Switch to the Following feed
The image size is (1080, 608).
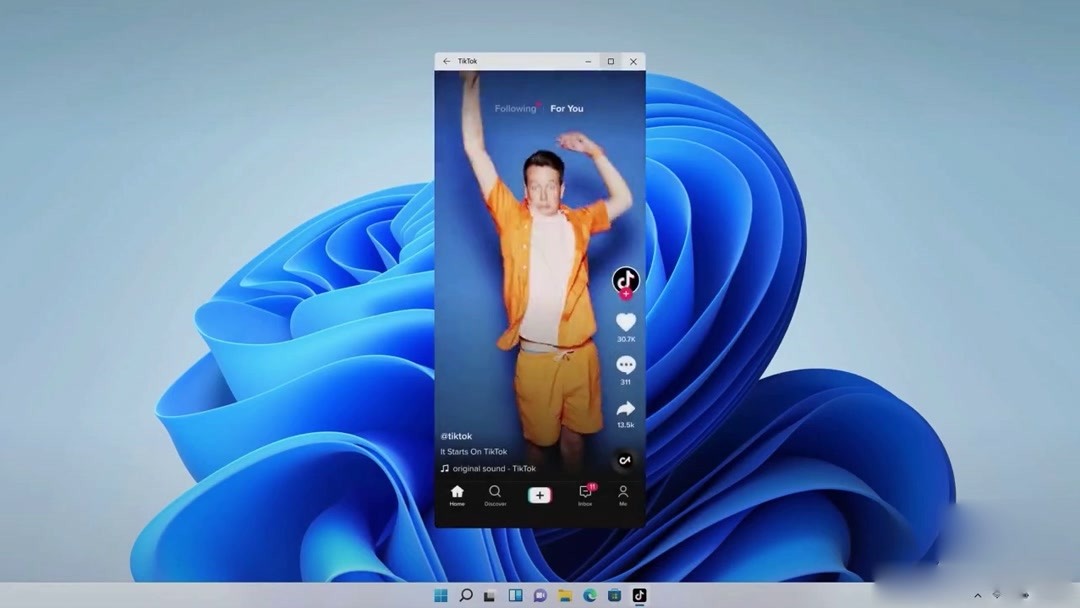point(515,108)
